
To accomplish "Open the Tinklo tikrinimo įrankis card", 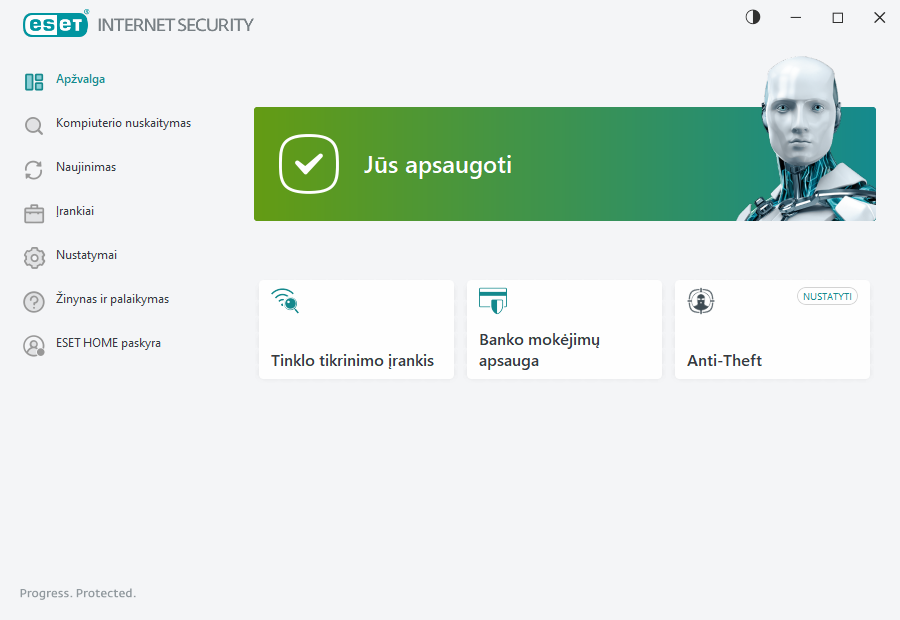I will pyautogui.click(x=356, y=330).
